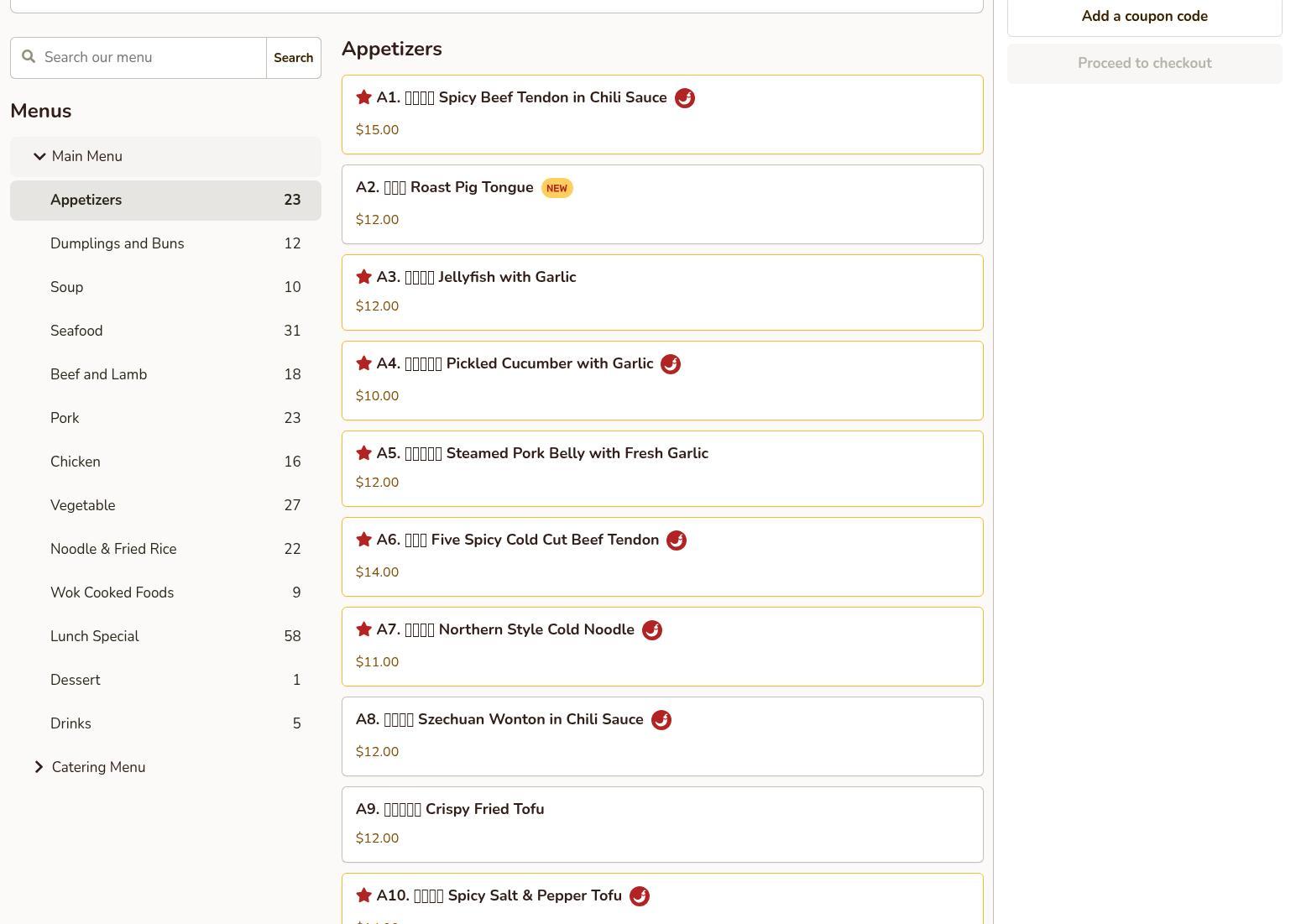Open A2 Roast Pig Tongue item

(x=662, y=205)
